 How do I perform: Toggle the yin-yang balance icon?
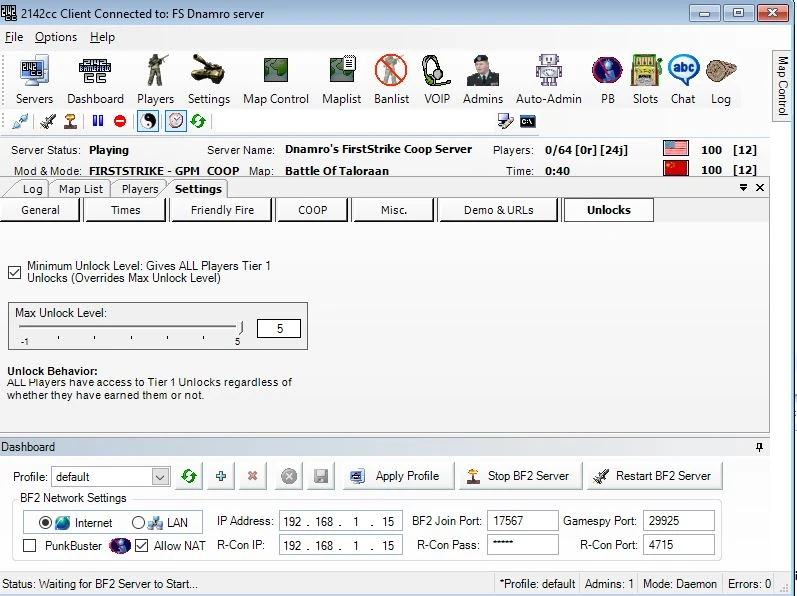tap(148, 121)
